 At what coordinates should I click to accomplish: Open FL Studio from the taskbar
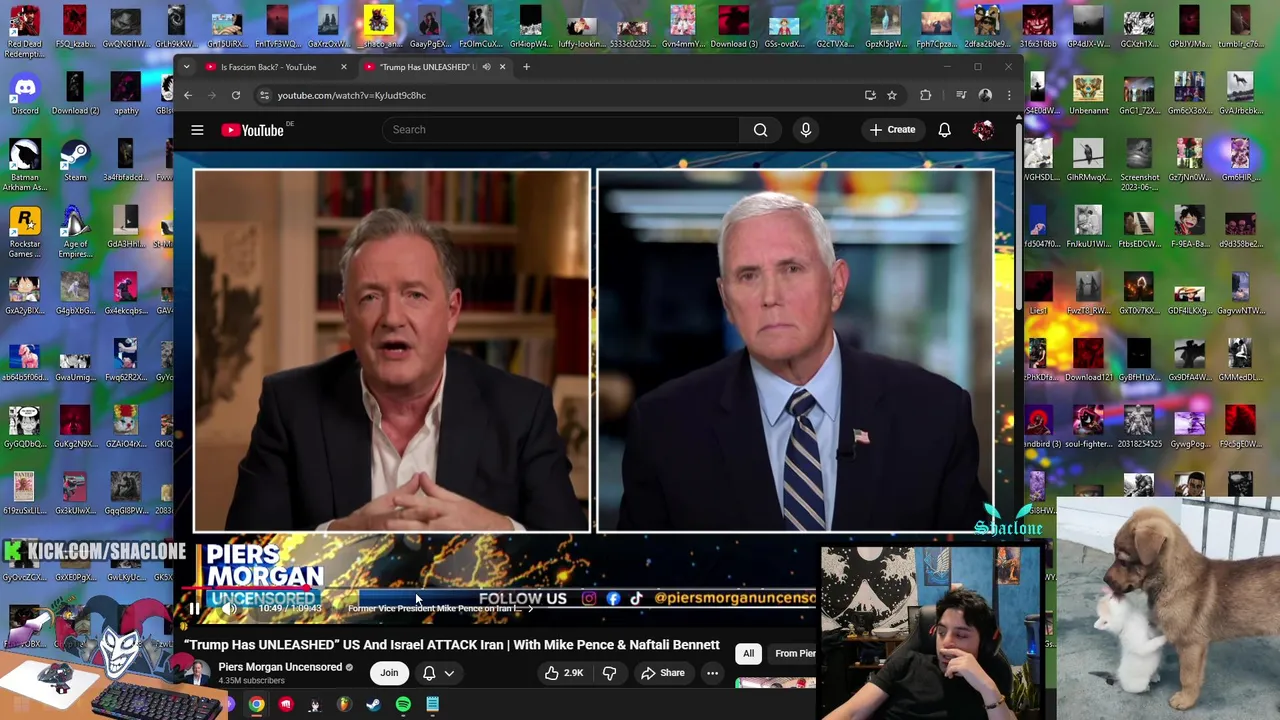click(344, 705)
